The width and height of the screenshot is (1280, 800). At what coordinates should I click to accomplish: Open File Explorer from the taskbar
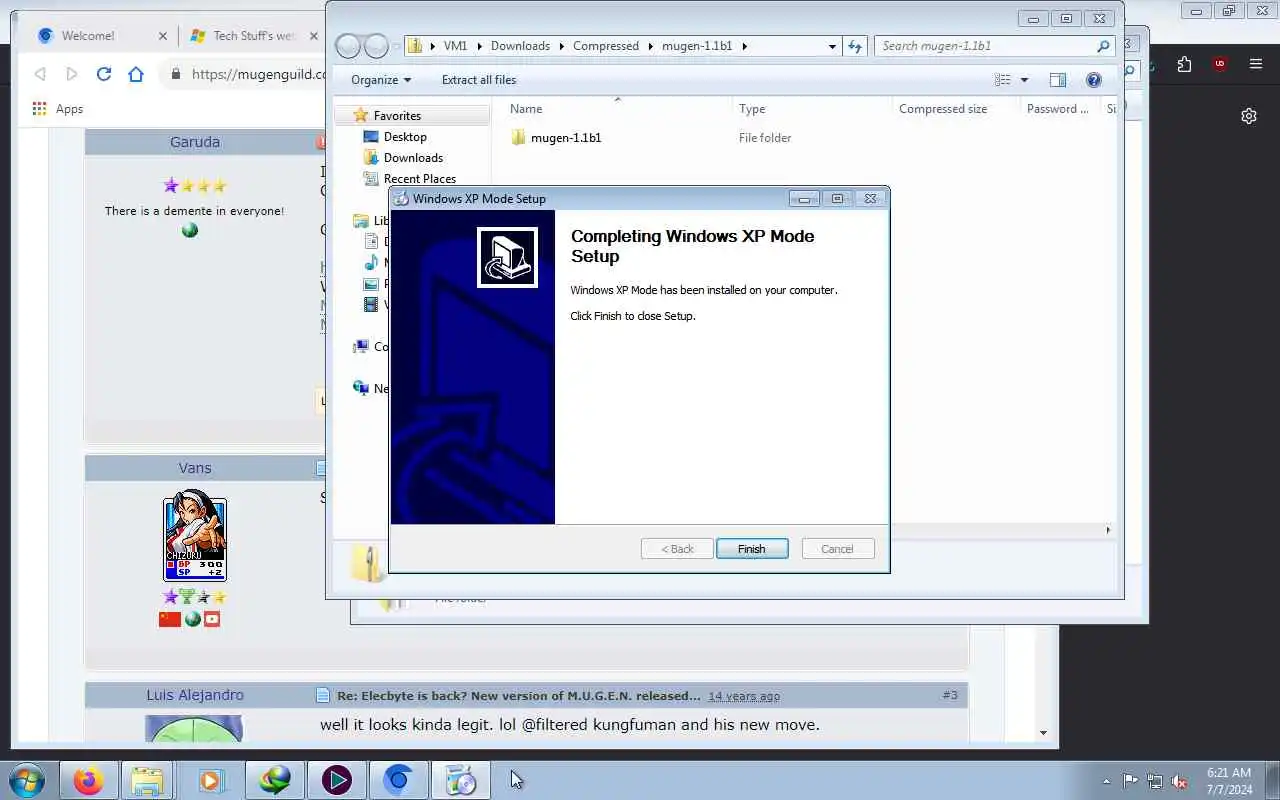[x=147, y=780]
